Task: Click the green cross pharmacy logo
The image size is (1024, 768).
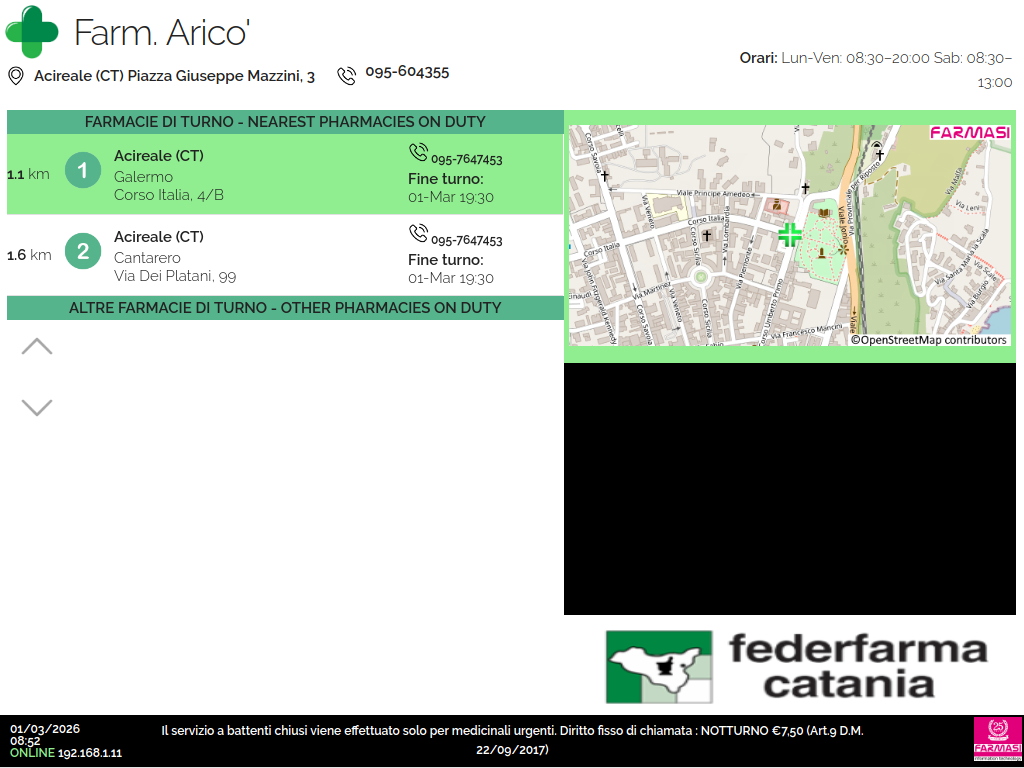Action: click(32, 32)
